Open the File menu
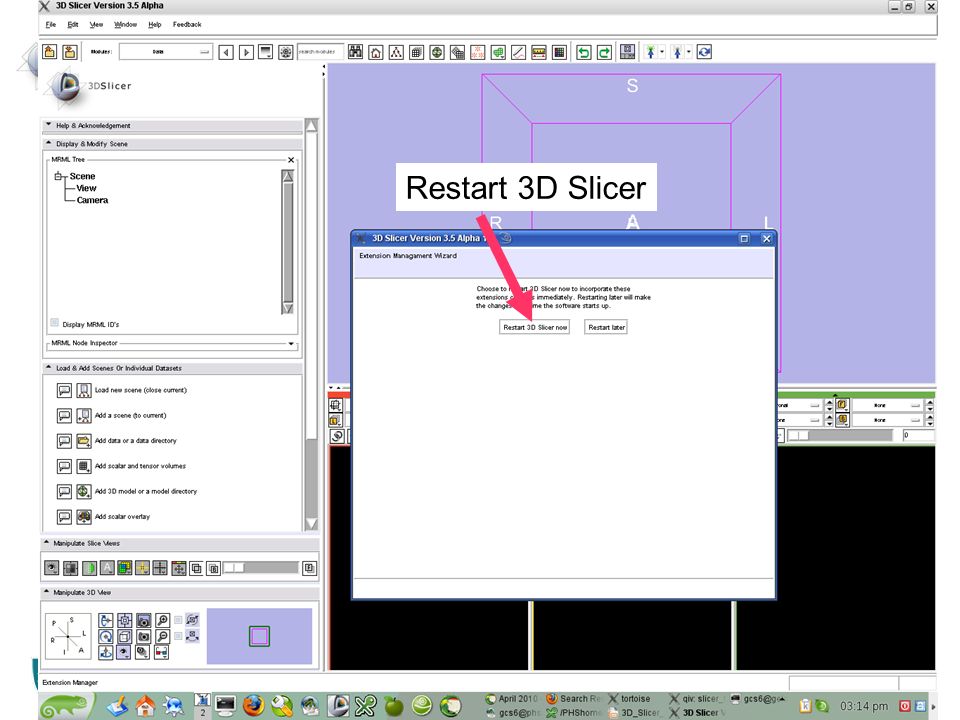 tap(51, 24)
